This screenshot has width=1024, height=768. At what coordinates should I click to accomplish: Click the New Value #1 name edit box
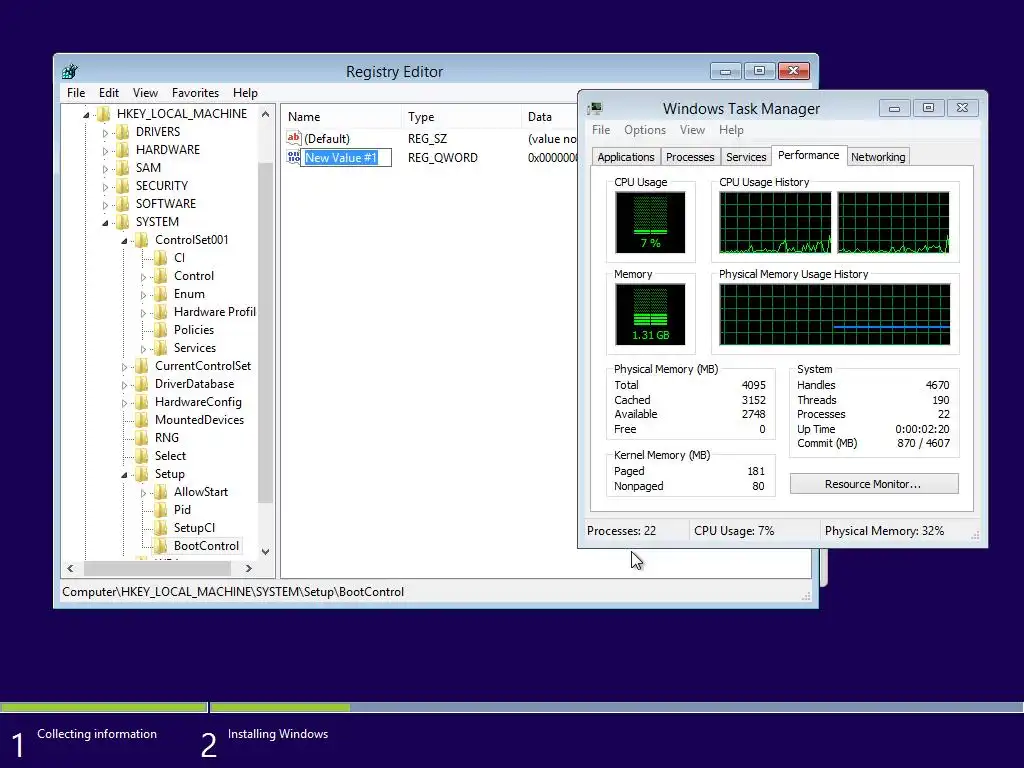point(346,157)
